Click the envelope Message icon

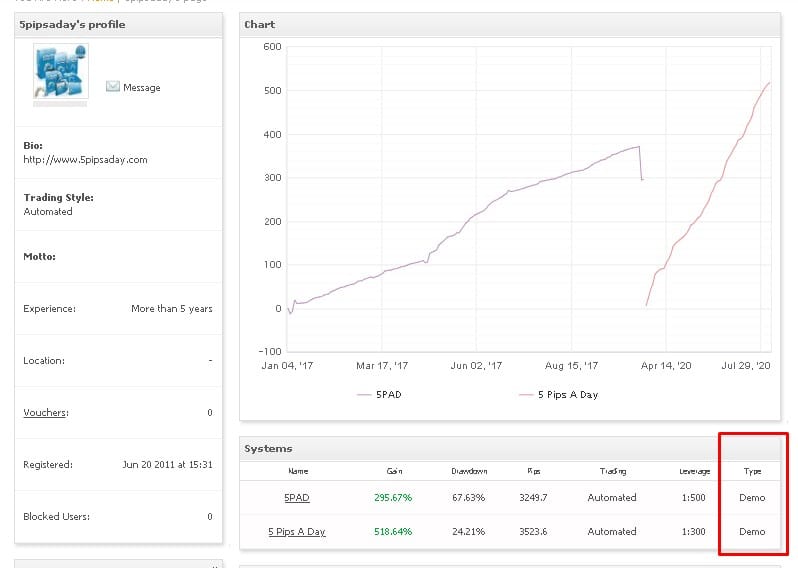[112, 87]
